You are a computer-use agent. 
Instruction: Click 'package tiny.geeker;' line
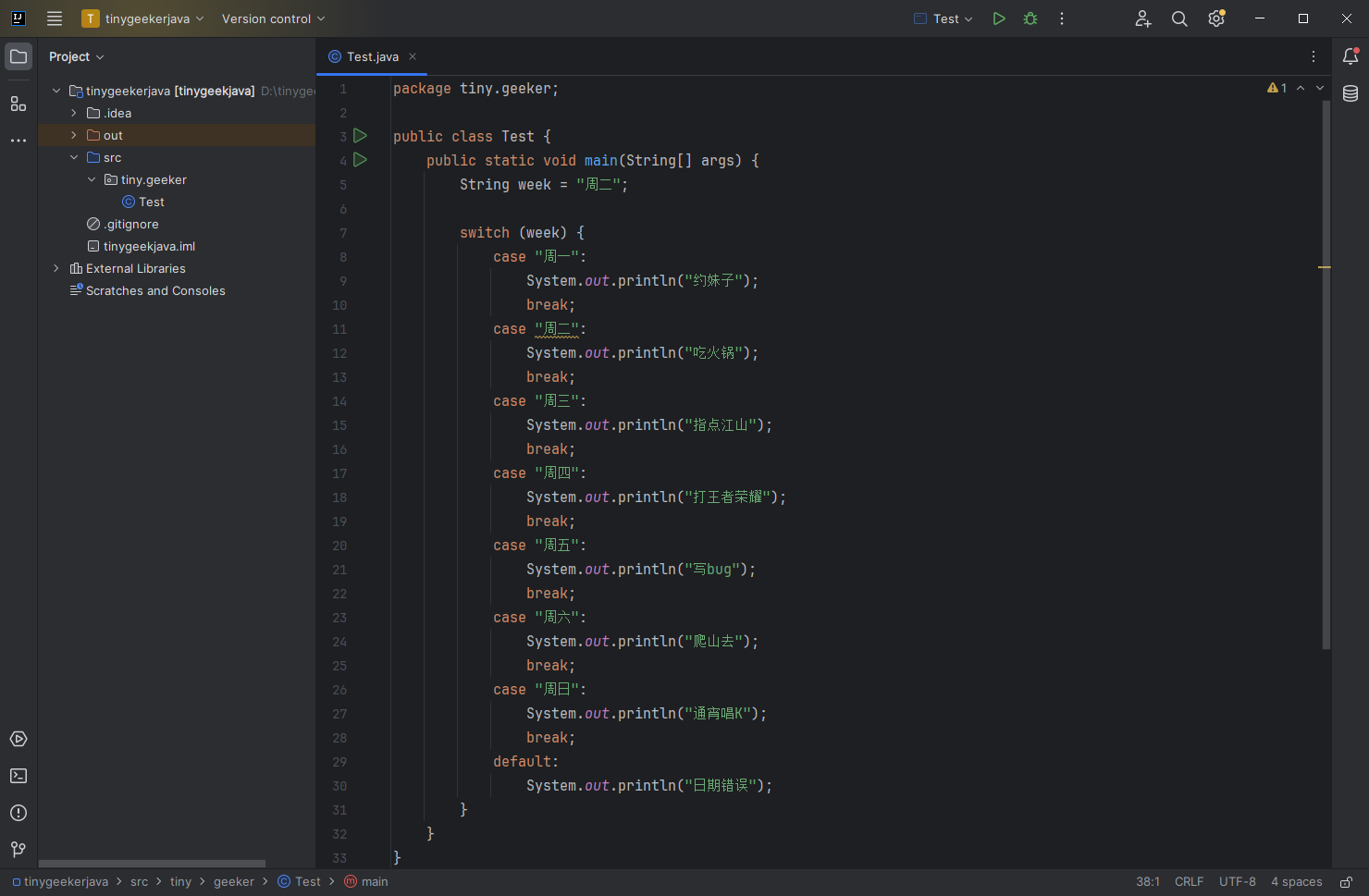coord(475,89)
